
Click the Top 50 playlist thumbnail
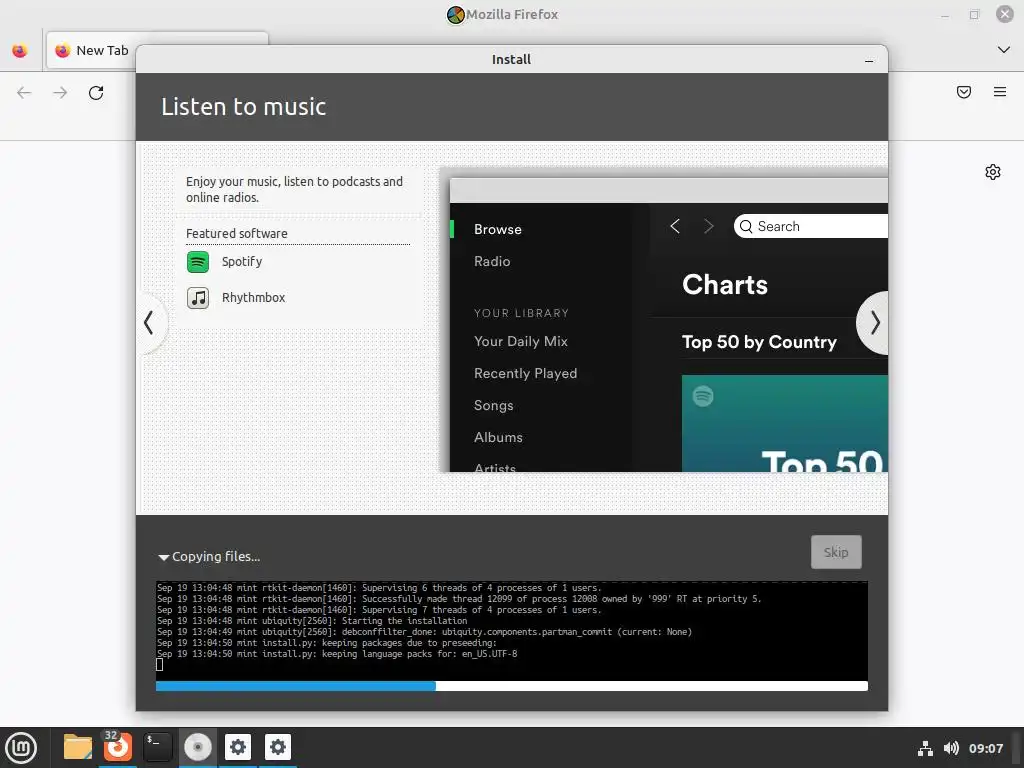point(784,423)
